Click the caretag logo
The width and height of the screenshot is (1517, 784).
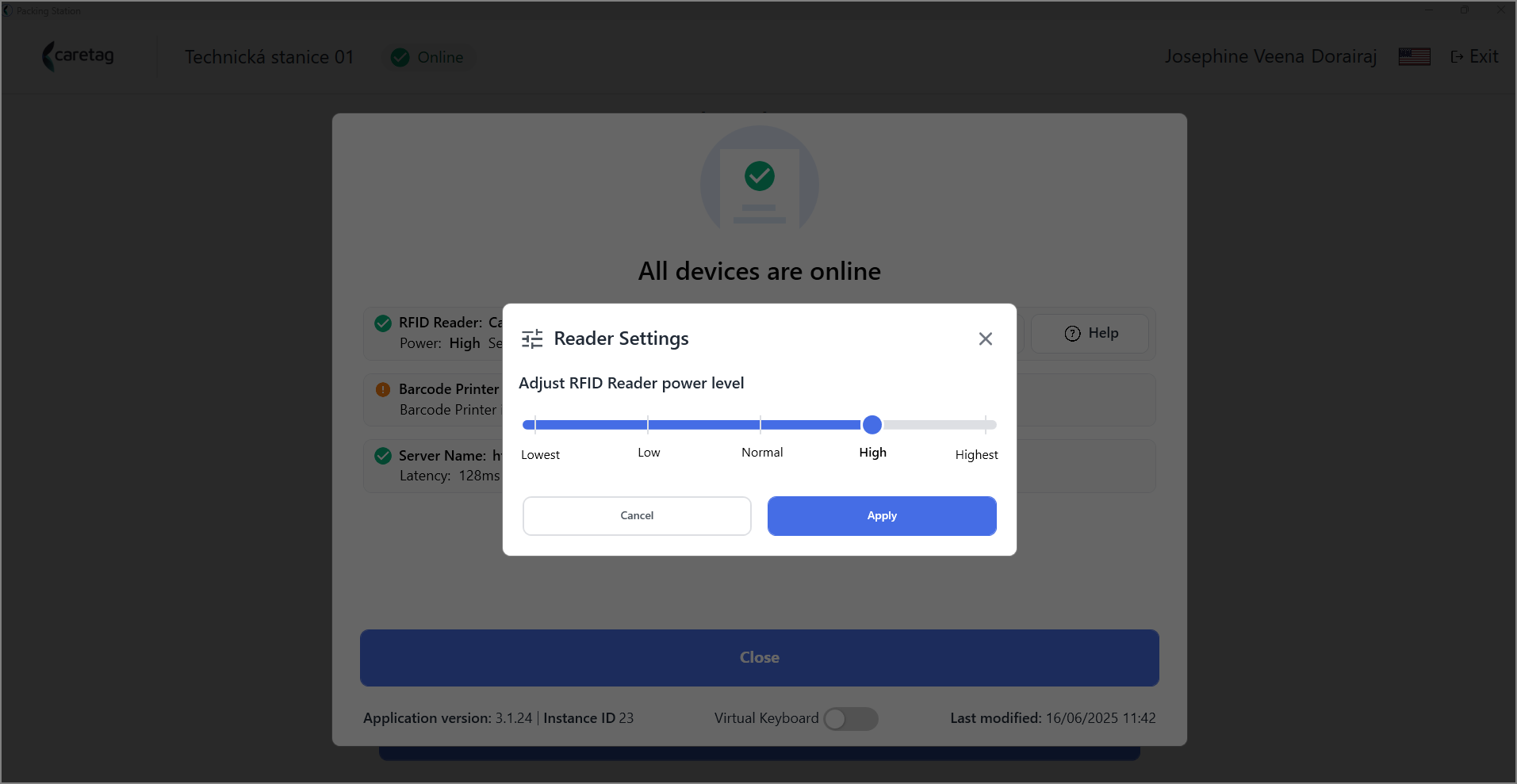tap(78, 56)
